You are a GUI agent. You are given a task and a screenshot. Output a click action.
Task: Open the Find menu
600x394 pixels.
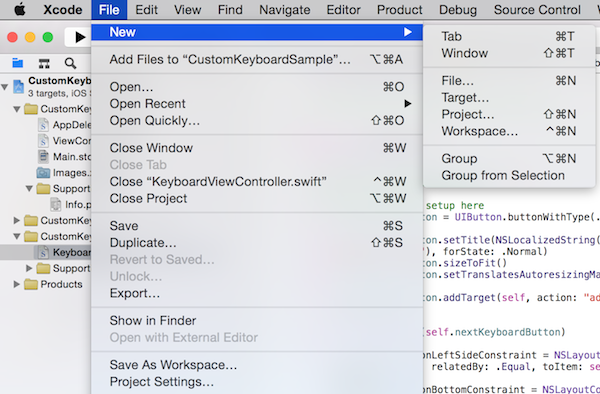tap(230, 9)
